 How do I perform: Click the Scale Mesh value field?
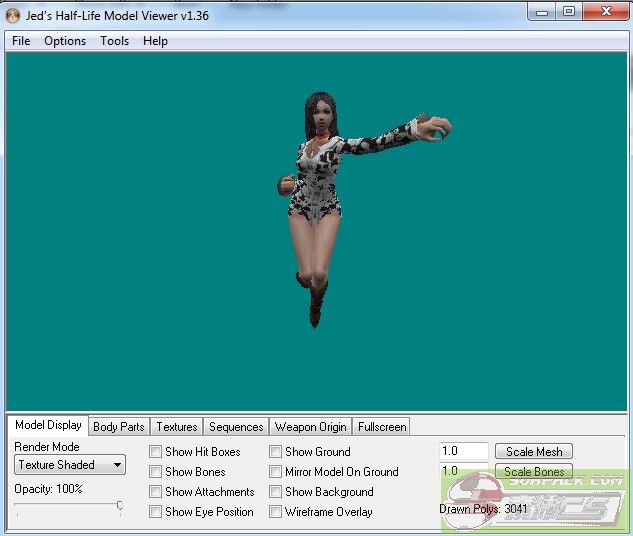tap(464, 451)
